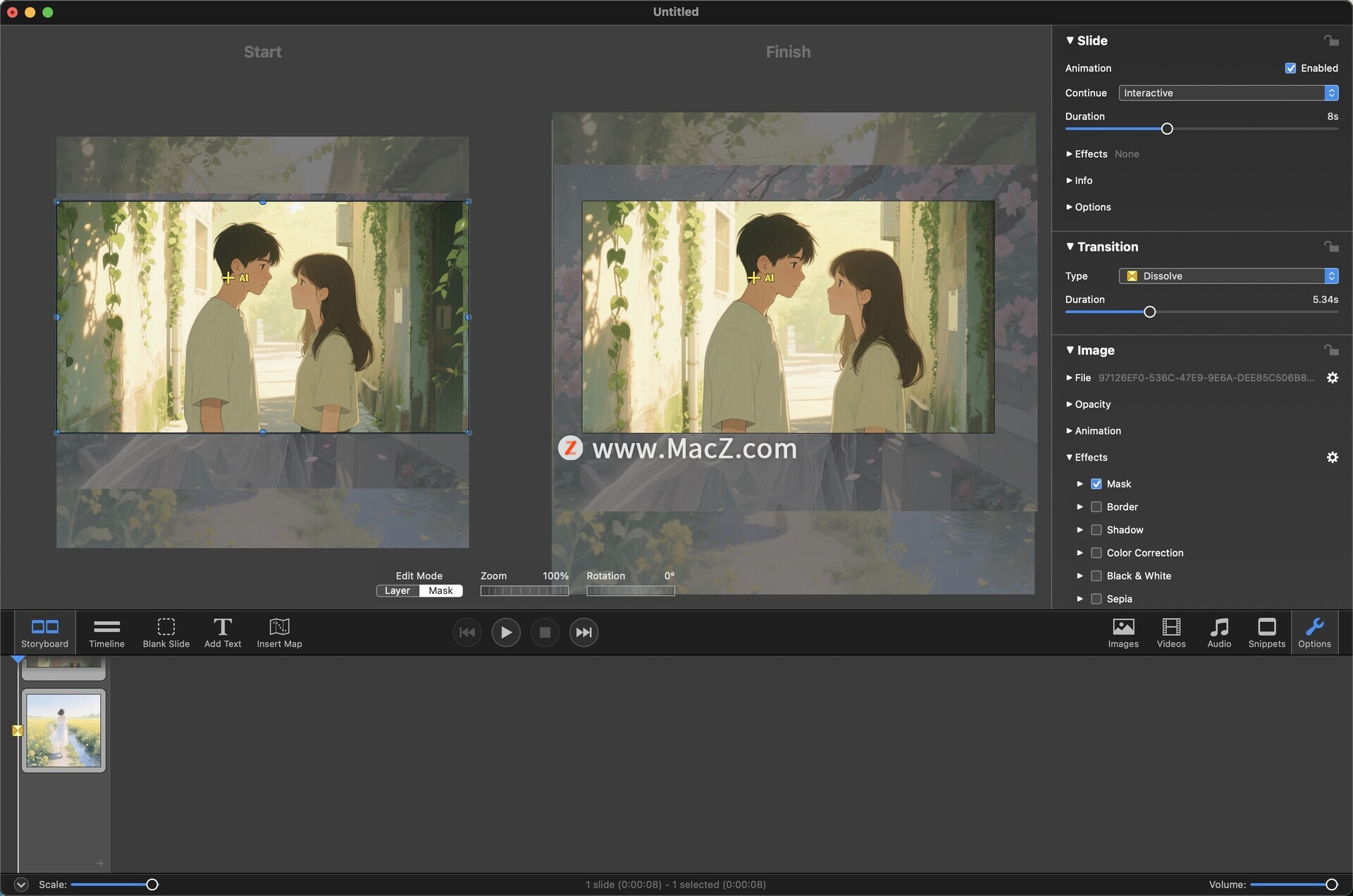This screenshot has width=1353, height=896.
Task: Toggle the Animation Enabled checkbox
Action: click(x=1290, y=68)
